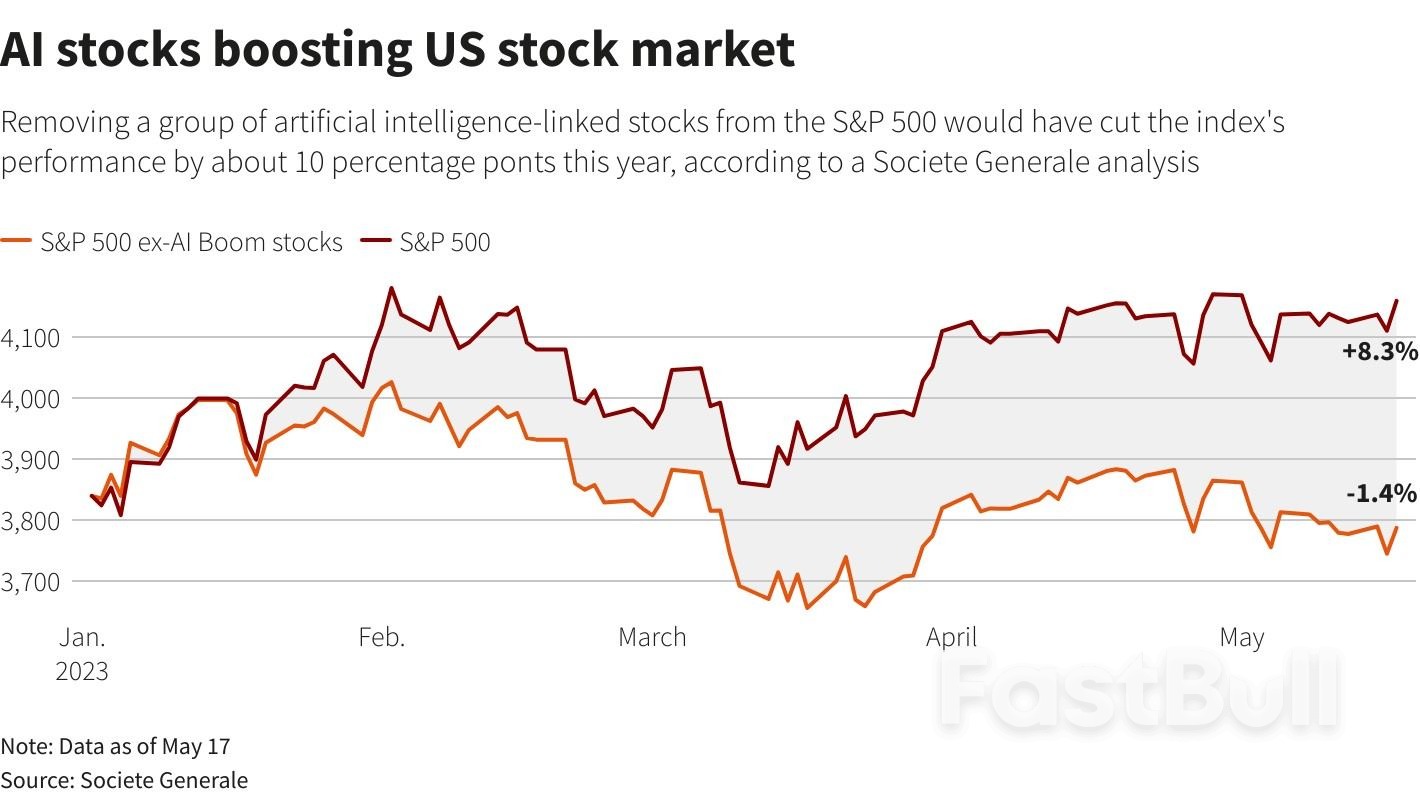Select the "S&P 500 ex-AI Boom stocks" legend label
Image resolution: width=1420 pixels, height=800 pixels.
click(x=191, y=242)
